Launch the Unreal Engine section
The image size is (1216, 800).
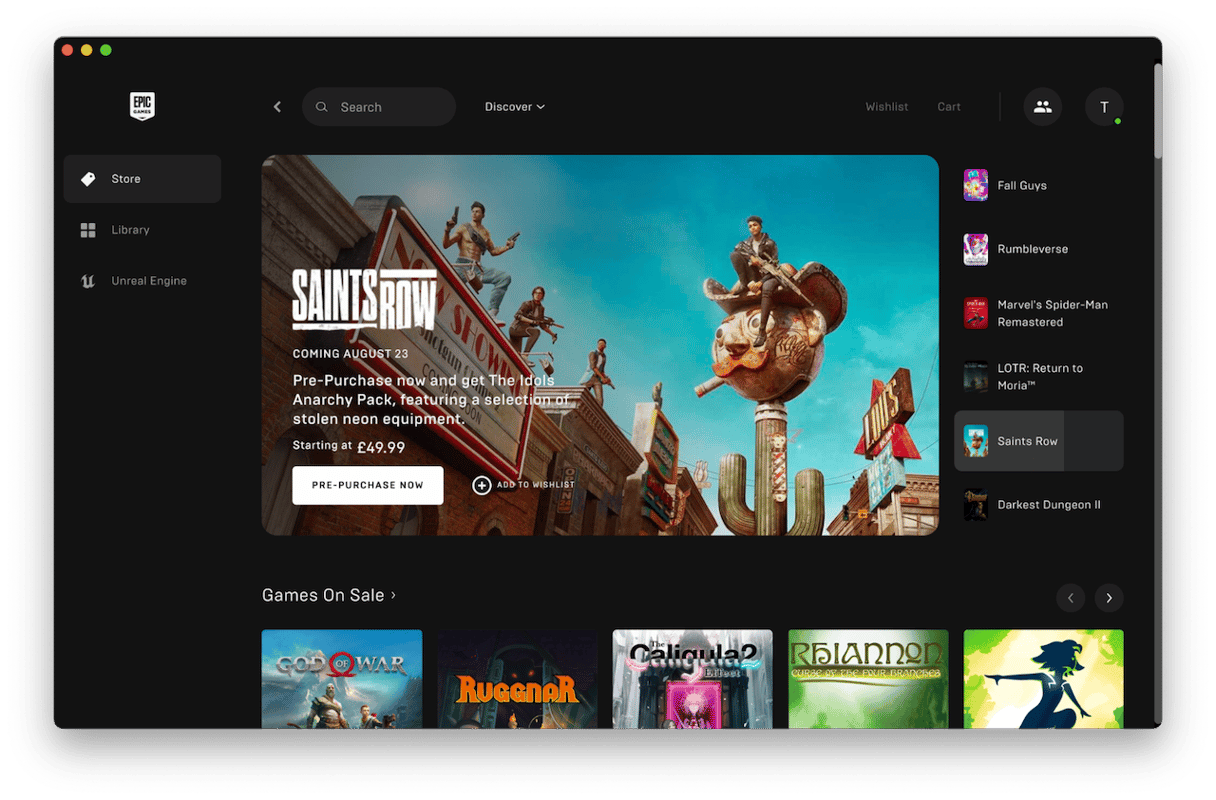(x=148, y=280)
